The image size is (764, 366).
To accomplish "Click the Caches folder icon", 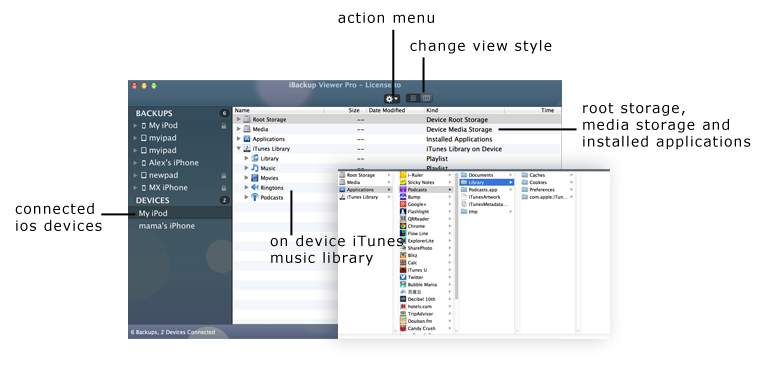I will click(x=525, y=175).
